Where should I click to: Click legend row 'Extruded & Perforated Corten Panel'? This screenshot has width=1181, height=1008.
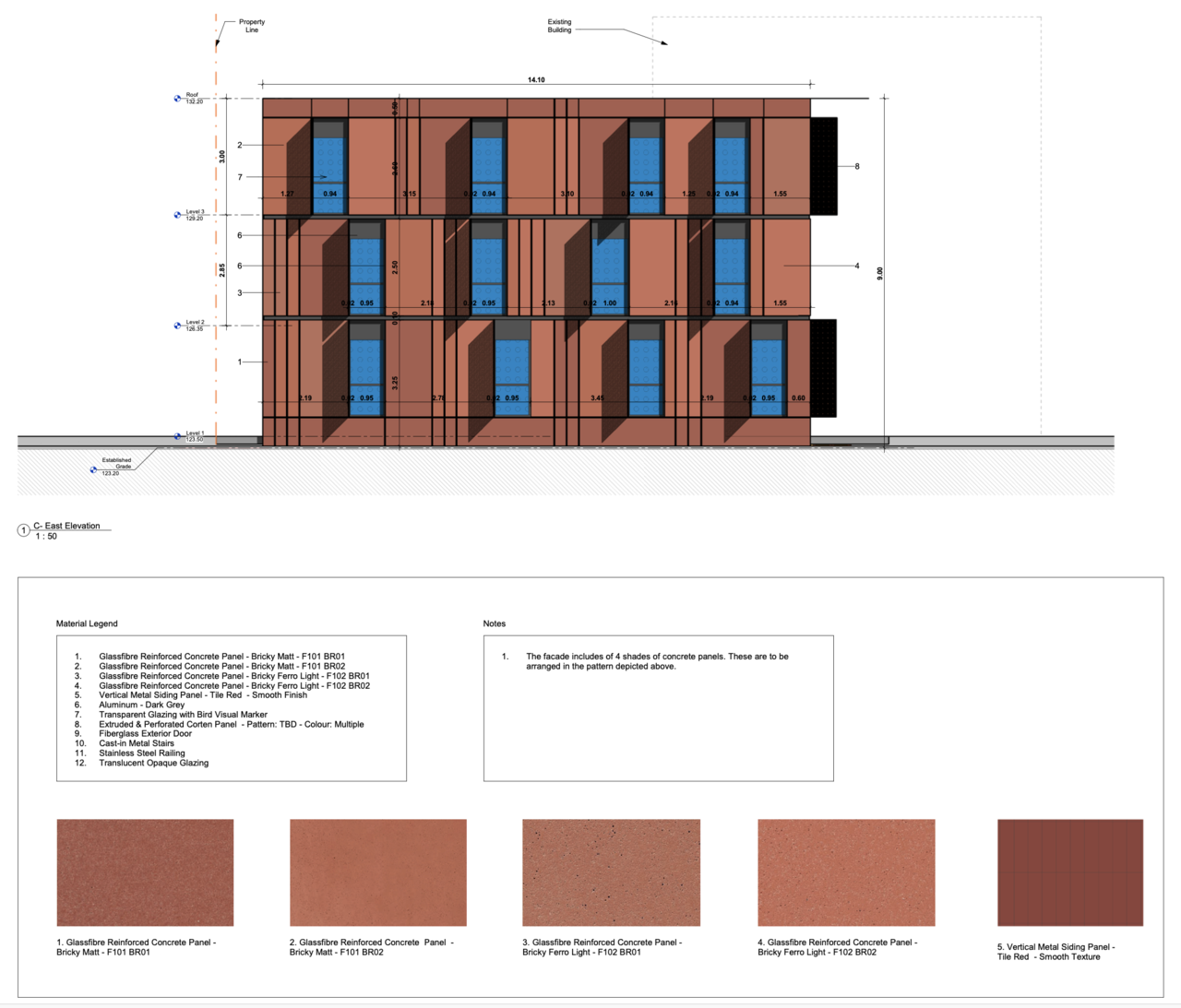[x=220, y=725]
